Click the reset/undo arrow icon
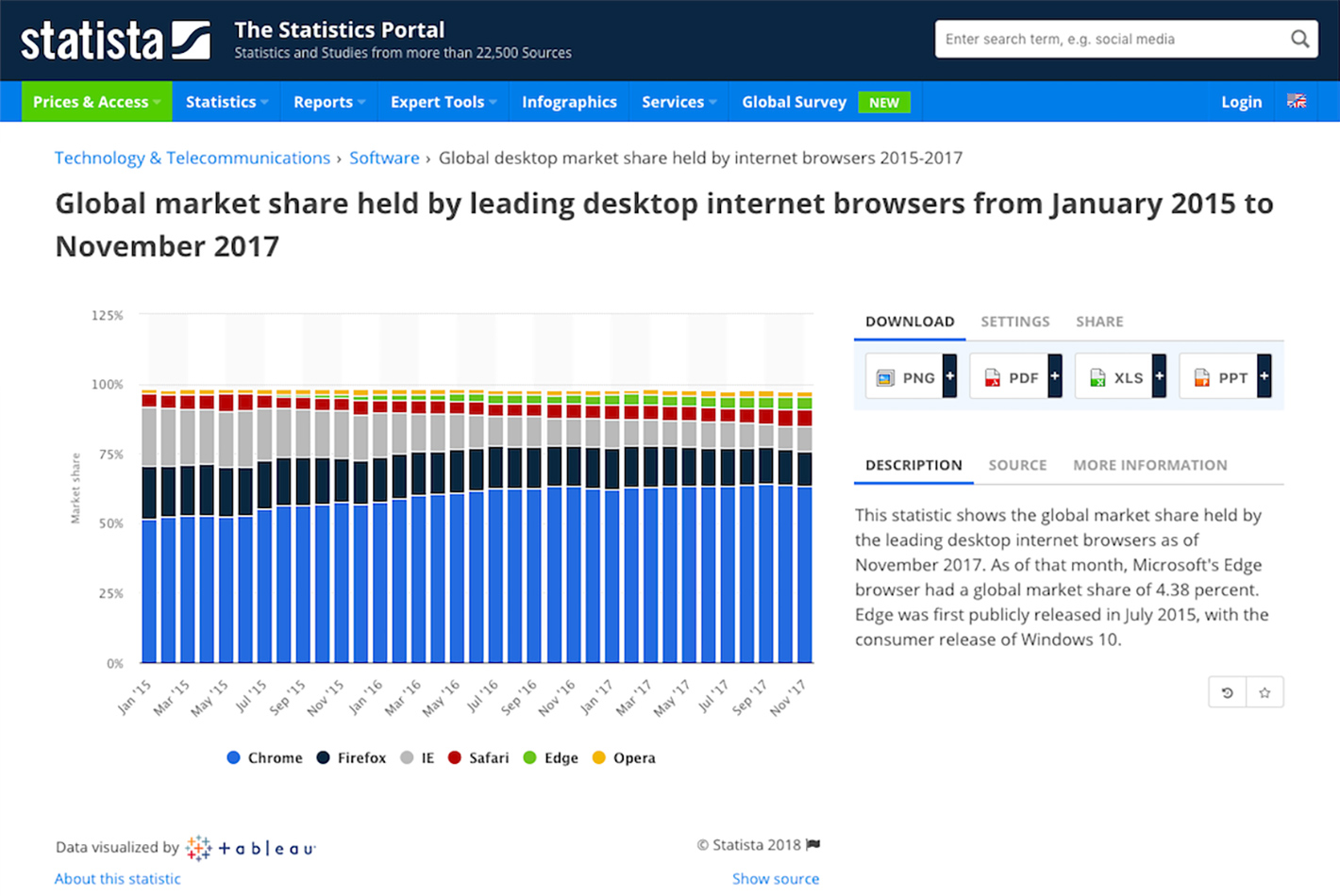 tap(1228, 692)
